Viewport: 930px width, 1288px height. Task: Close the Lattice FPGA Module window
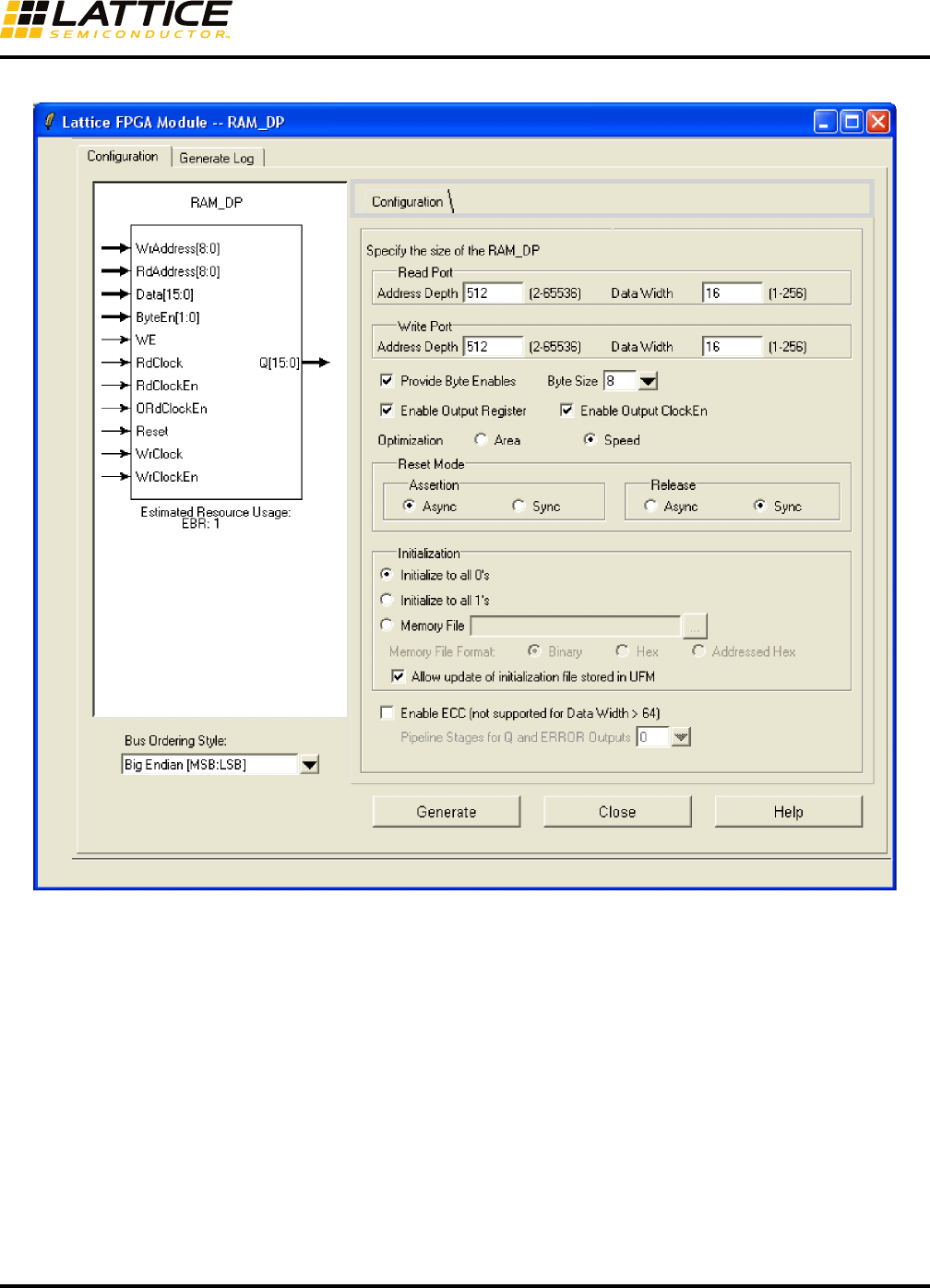(x=878, y=122)
